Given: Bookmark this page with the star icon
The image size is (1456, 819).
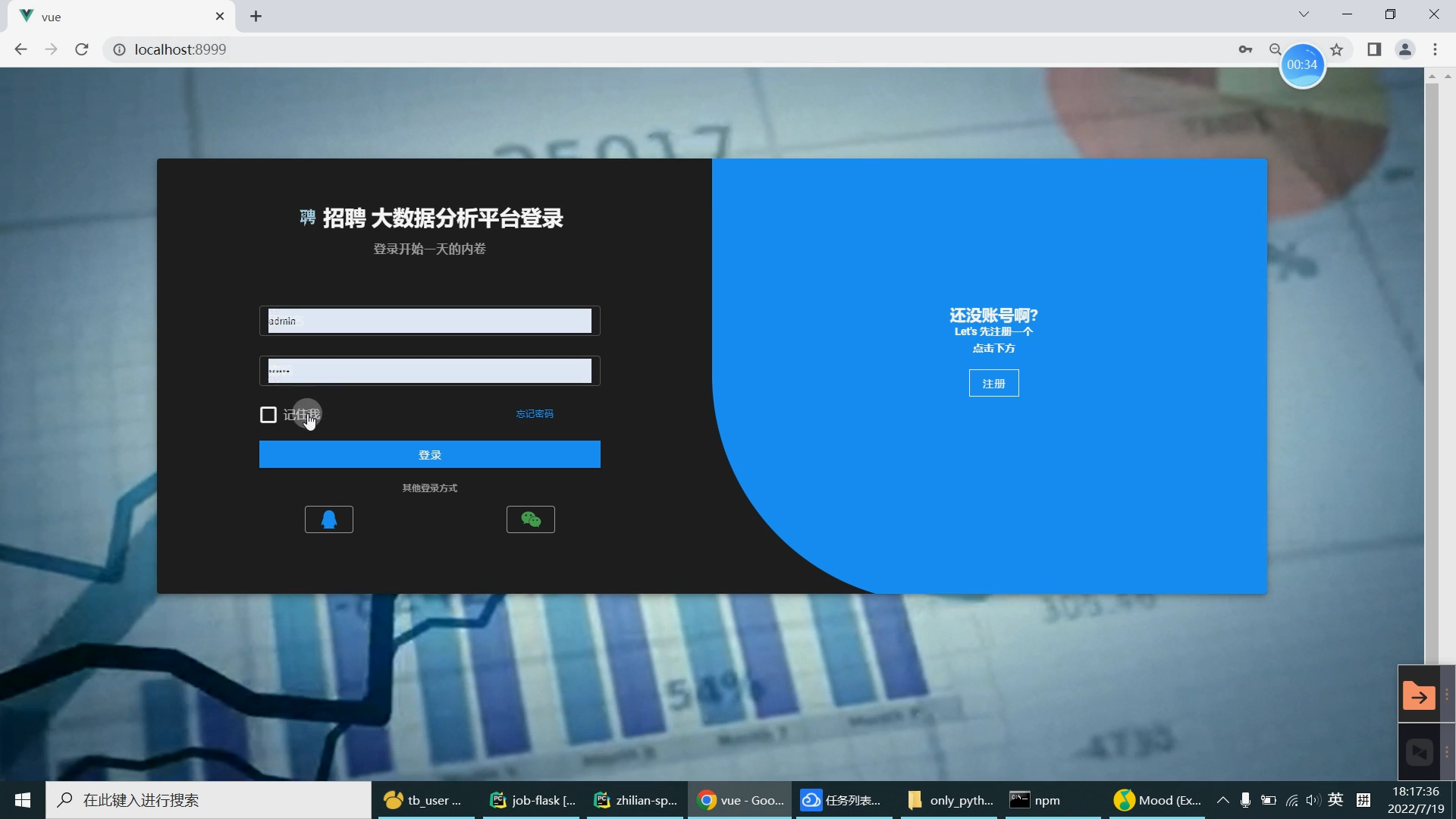Looking at the screenshot, I should [1337, 49].
